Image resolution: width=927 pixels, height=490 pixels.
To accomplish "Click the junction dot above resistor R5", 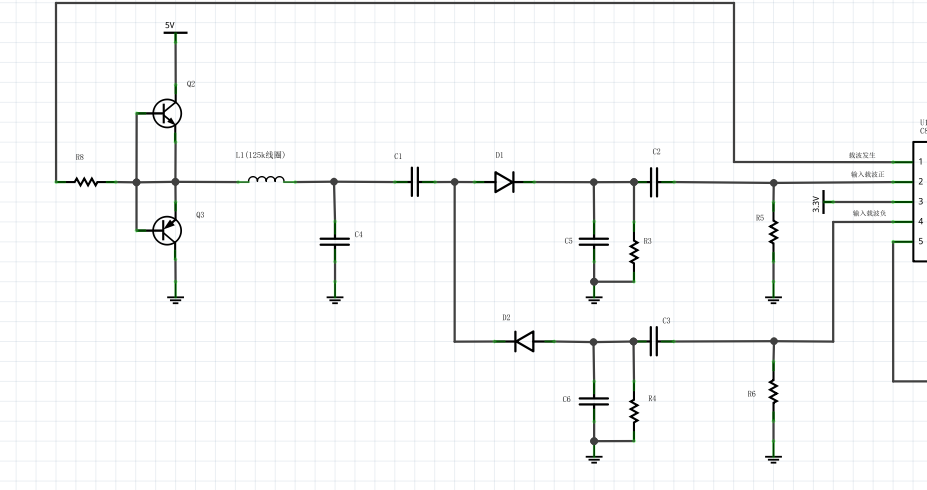I will [x=773, y=183].
